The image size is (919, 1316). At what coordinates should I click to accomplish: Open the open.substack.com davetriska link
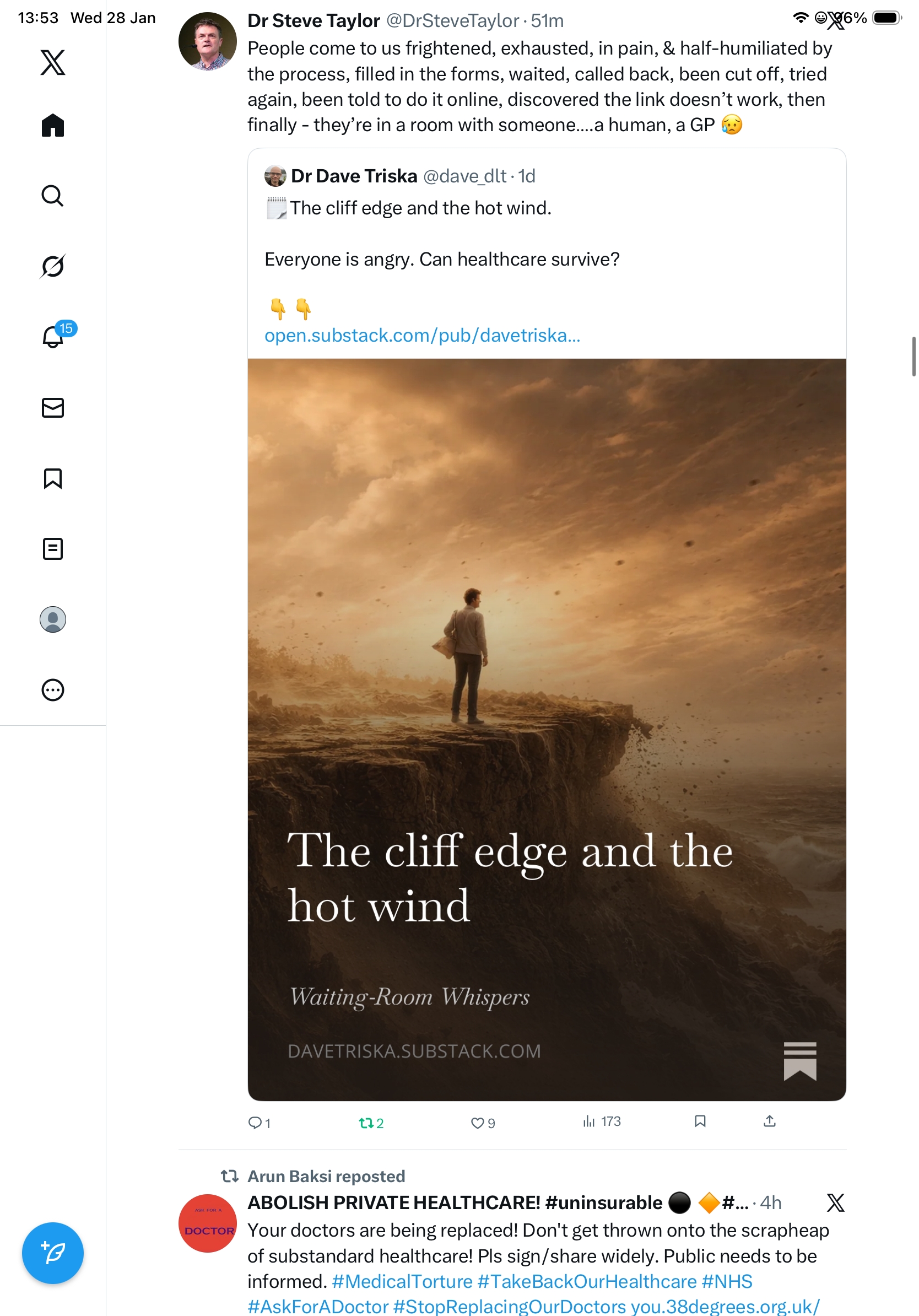(x=422, y=335)
